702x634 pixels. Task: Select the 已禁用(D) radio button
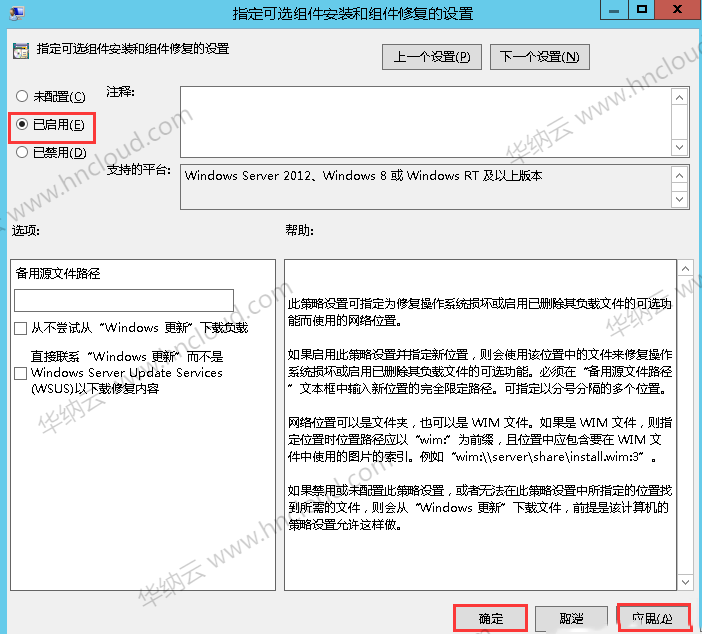(x=22, y=153)
